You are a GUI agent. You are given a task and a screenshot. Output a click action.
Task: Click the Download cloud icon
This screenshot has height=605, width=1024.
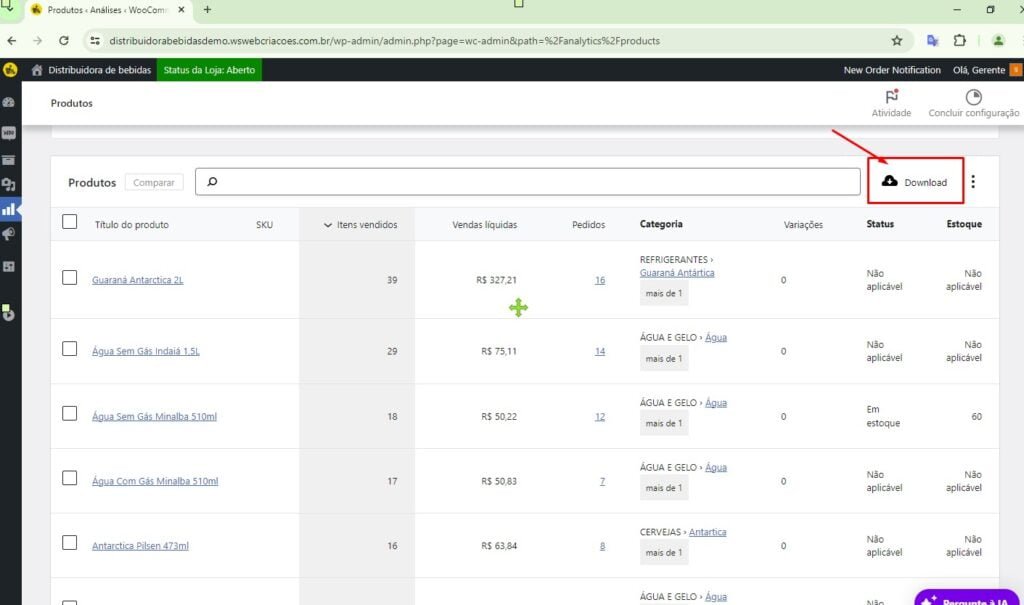(x=889, y=181)
